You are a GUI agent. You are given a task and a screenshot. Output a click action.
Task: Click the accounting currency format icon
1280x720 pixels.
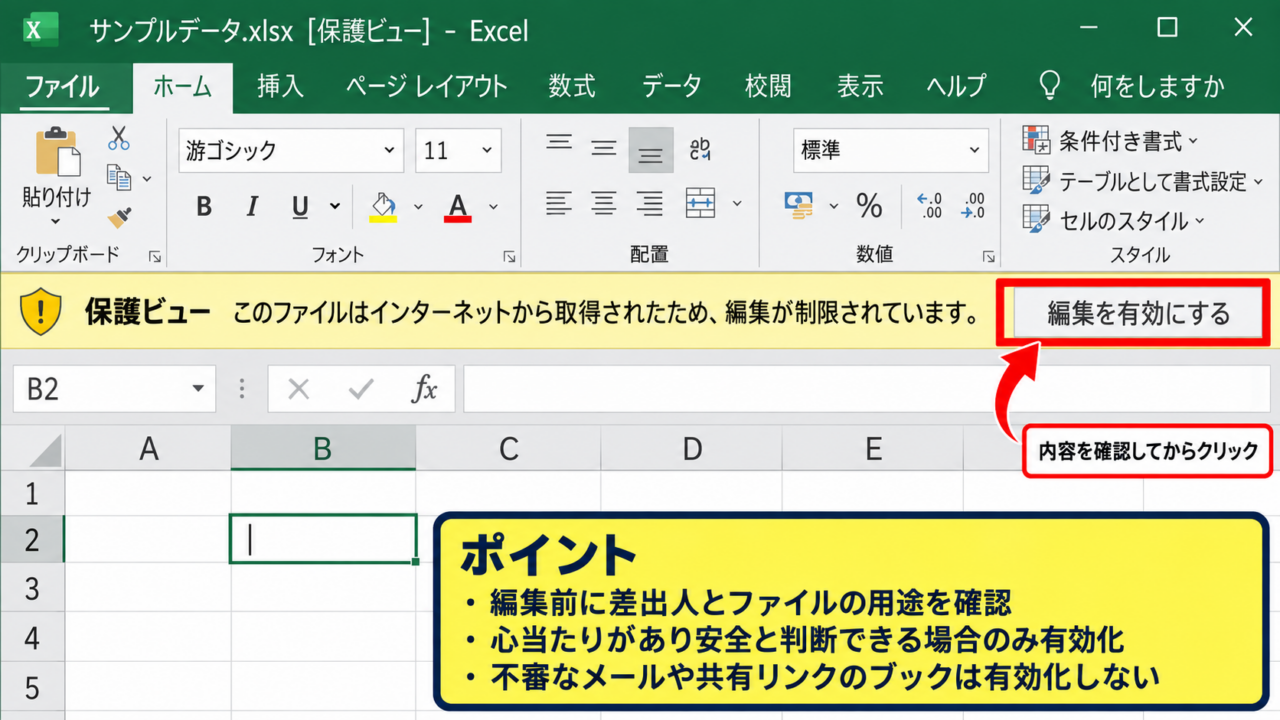pyautogui.click(x=800, y=206)
